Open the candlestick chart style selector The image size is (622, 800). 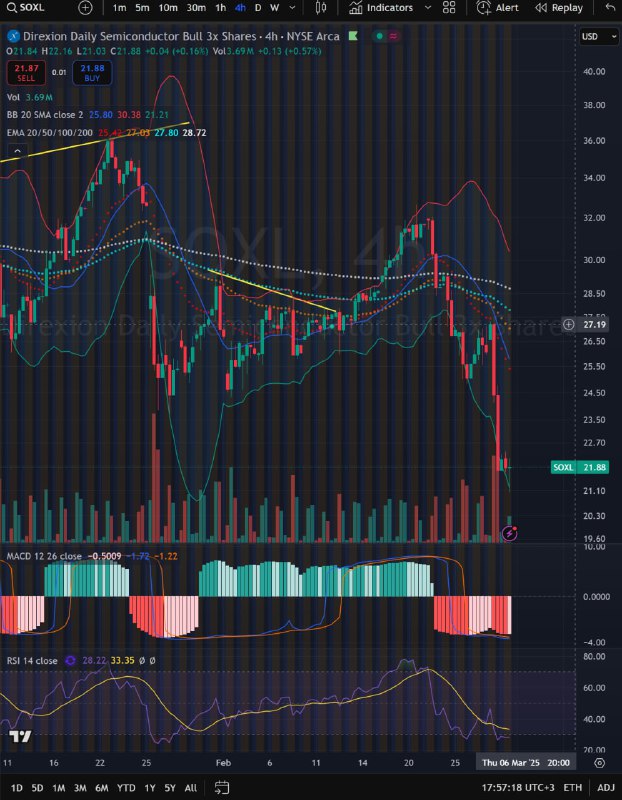[x=320, y=8]
